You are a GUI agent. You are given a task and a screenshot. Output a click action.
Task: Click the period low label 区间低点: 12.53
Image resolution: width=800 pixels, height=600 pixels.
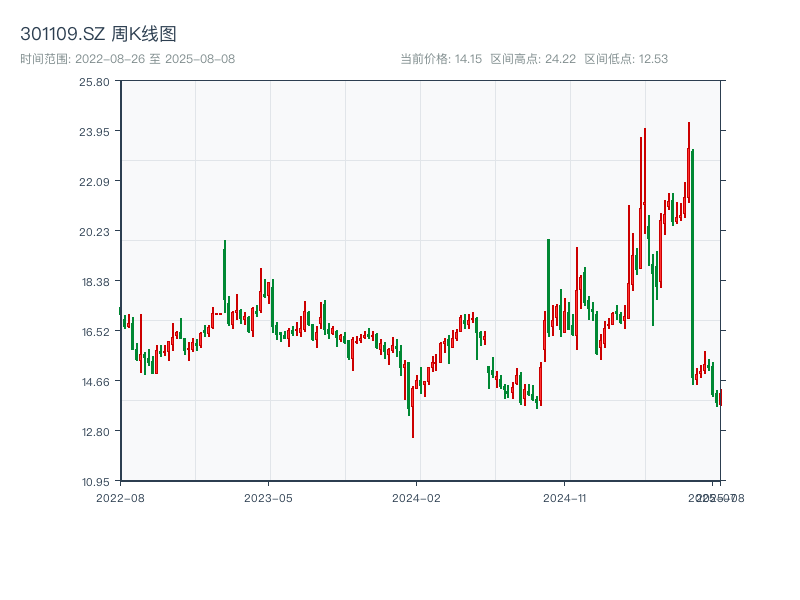pos(626,59)
